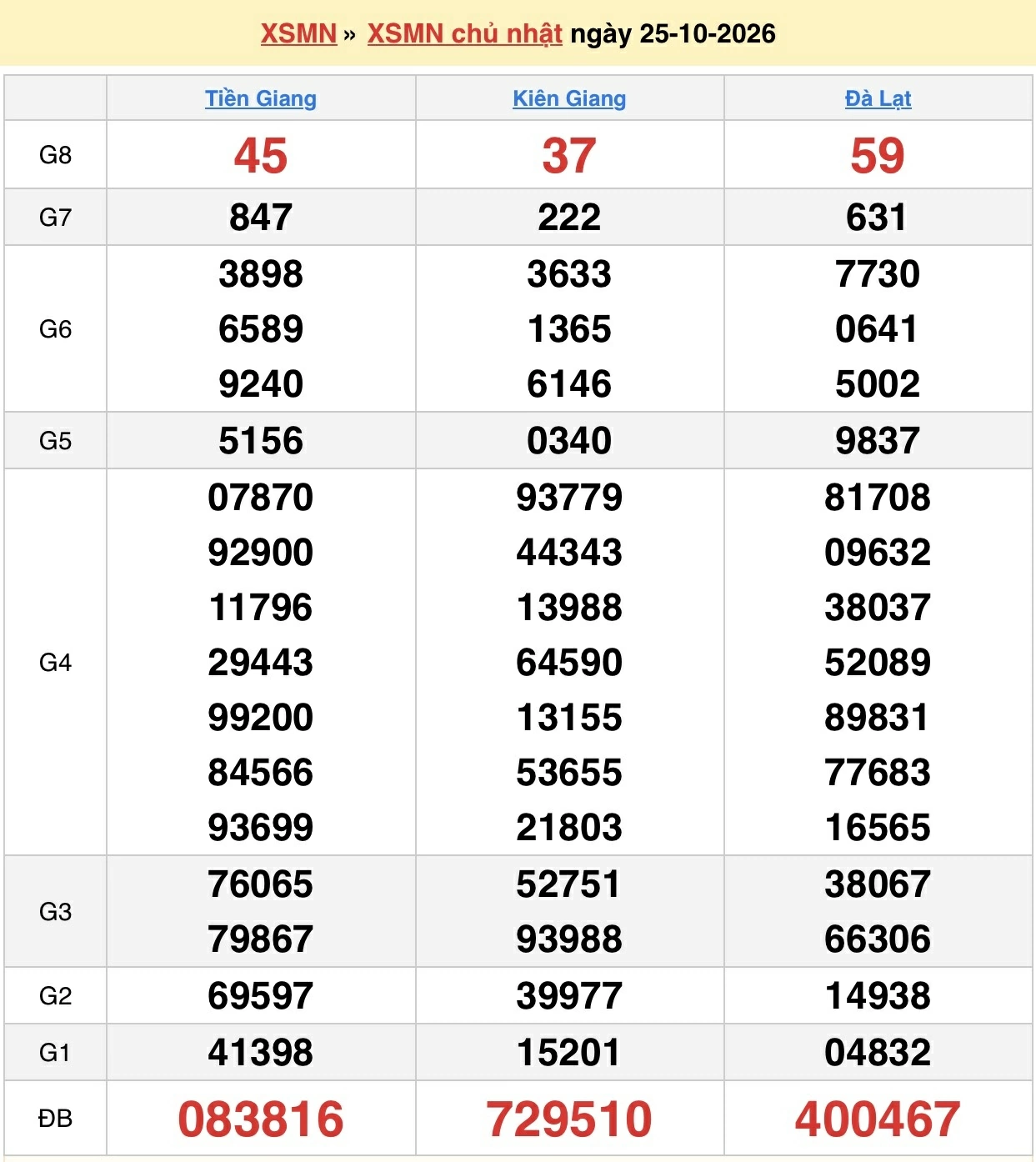The height and width of the screenshot is (1162, 1036).
Task: Click Đà Lạt special prize 400467
Action: tap(878, 1119)
